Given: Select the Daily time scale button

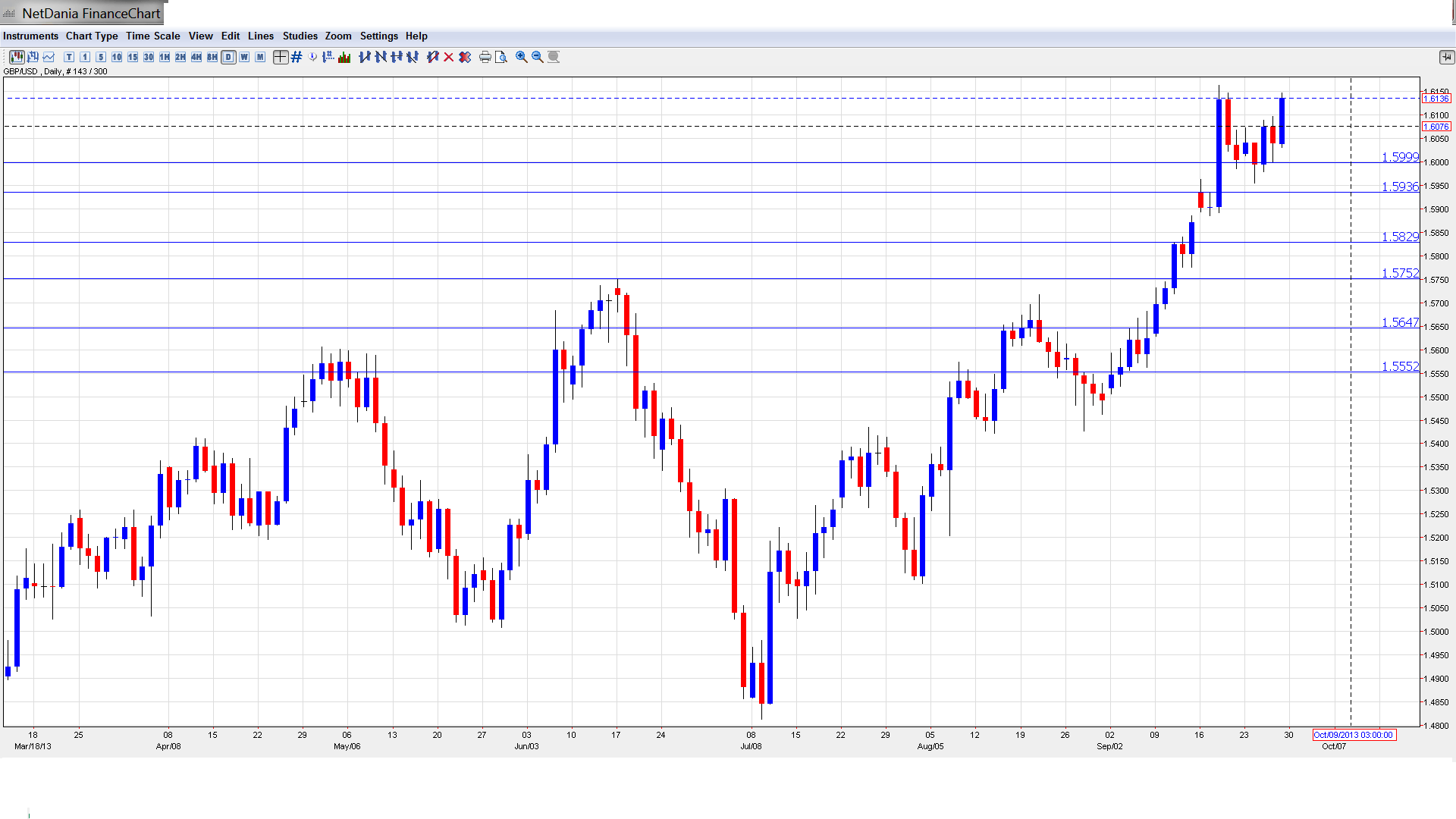Looking at the screenshot, I should point(228,57).
